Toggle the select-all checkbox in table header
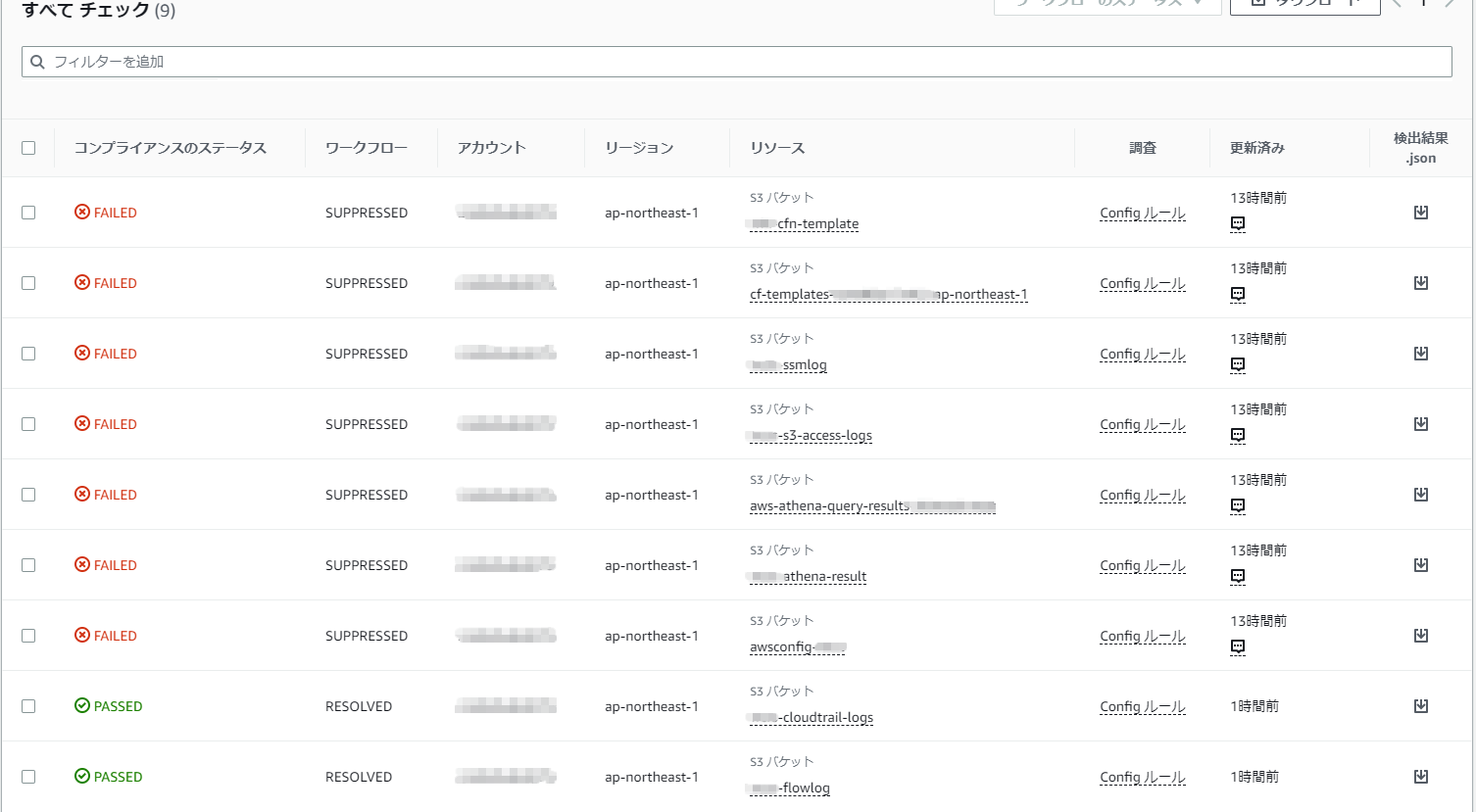Screen dimensions: 1476x812 [28, 148]
